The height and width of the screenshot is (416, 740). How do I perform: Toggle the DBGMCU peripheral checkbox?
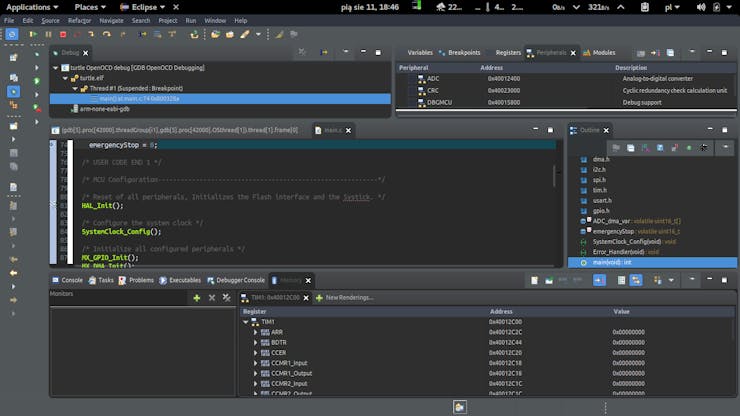click(412, 102)
